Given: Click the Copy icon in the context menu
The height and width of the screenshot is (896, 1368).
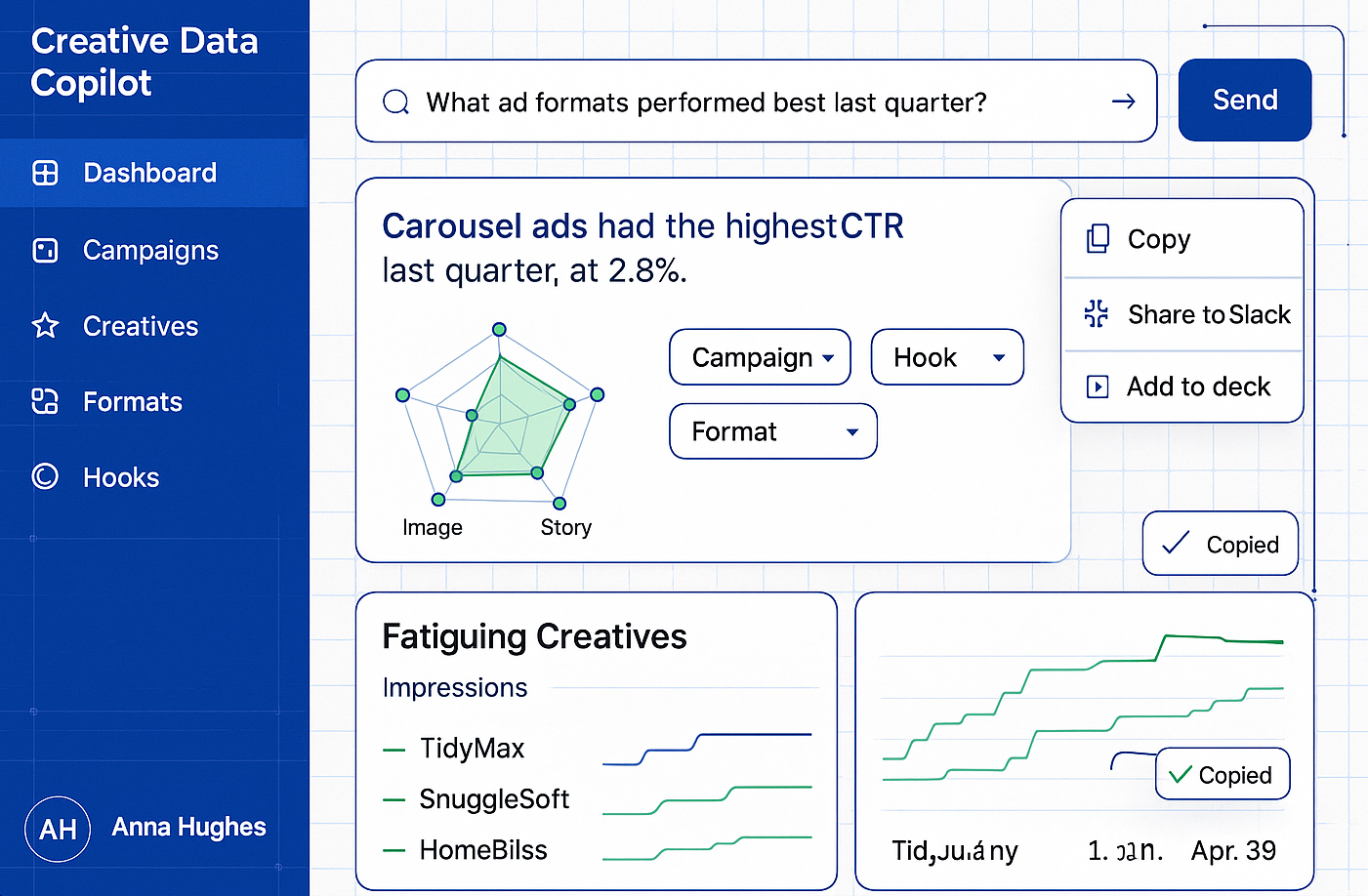Looking at the screenshot, I should click(x=1098, y=237).
